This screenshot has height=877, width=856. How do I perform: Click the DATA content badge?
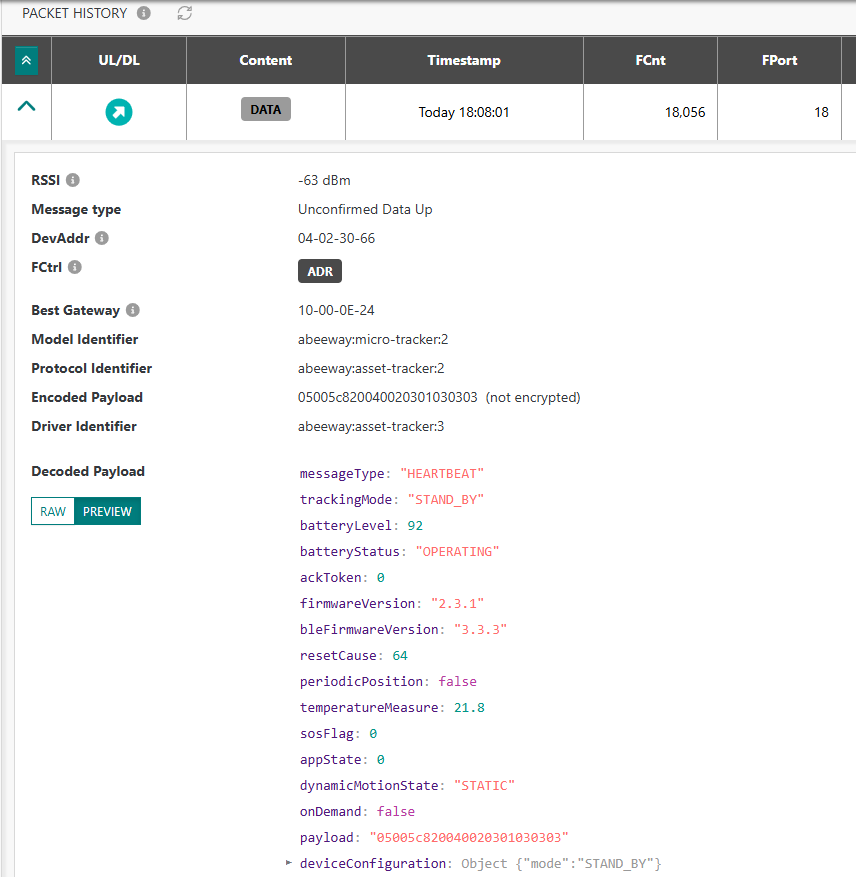pos(265,110)
